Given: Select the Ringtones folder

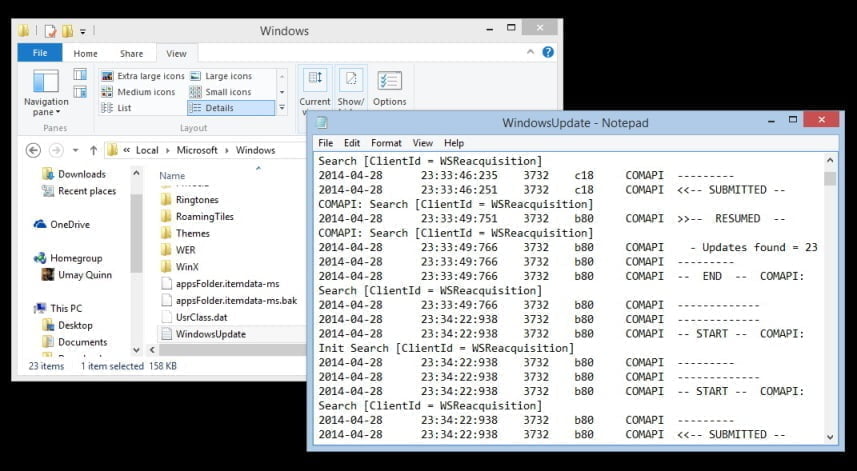Looking at the screenshot, I should 190,200.
